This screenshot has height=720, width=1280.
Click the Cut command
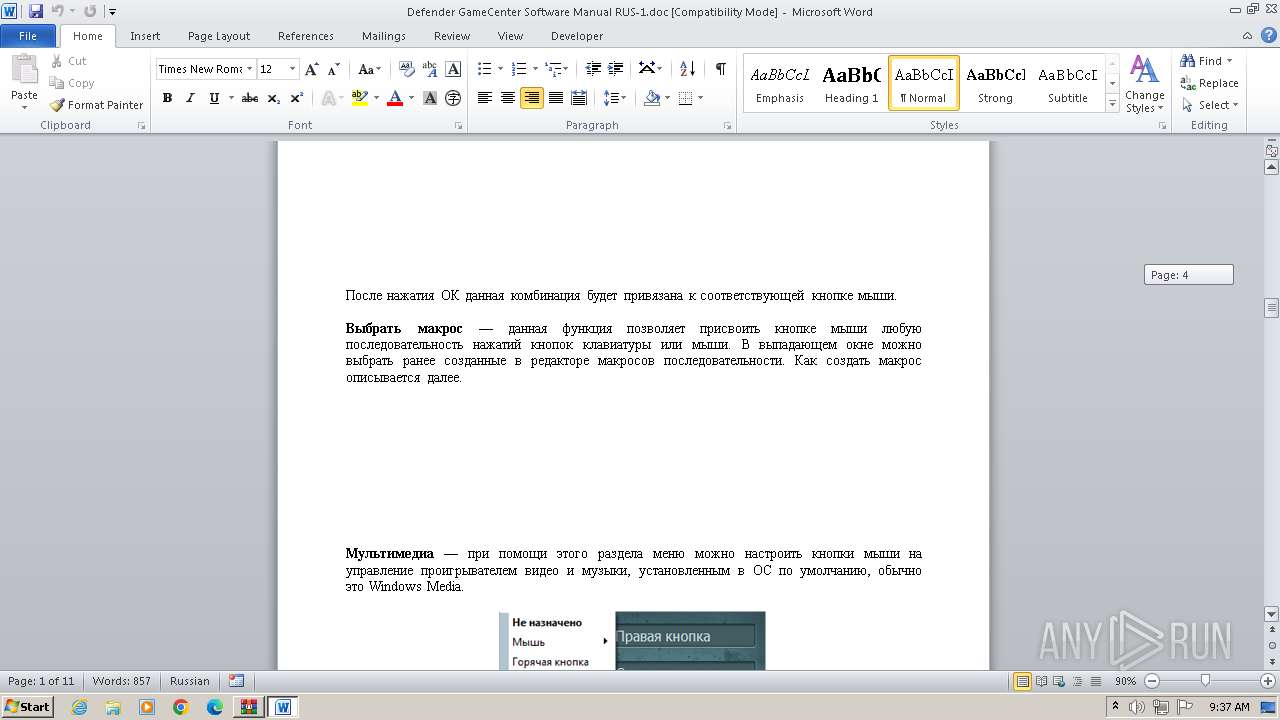point(69,61)
